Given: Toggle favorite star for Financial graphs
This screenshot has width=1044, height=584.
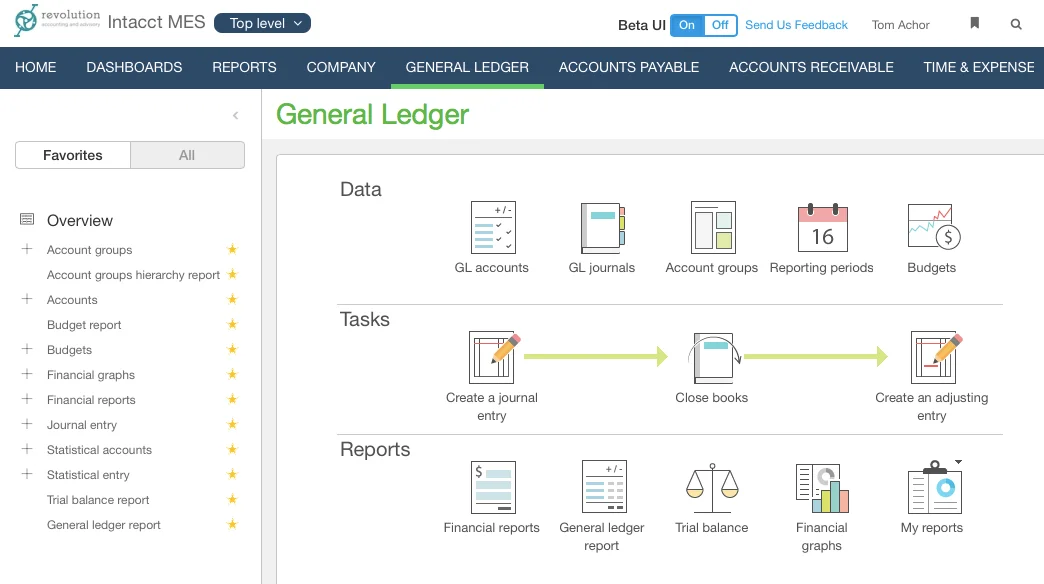Looking at the screenshot, I should [232, 374].
